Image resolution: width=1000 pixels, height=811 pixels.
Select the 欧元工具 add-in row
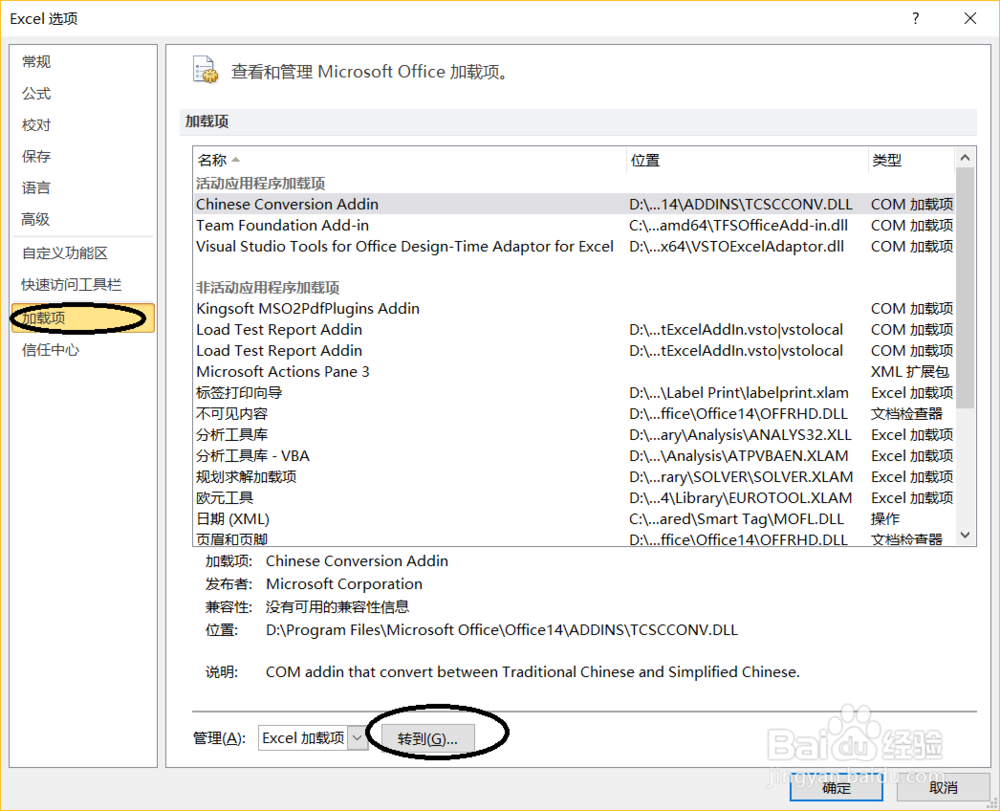pyautogui.click(x=574, y=498)
